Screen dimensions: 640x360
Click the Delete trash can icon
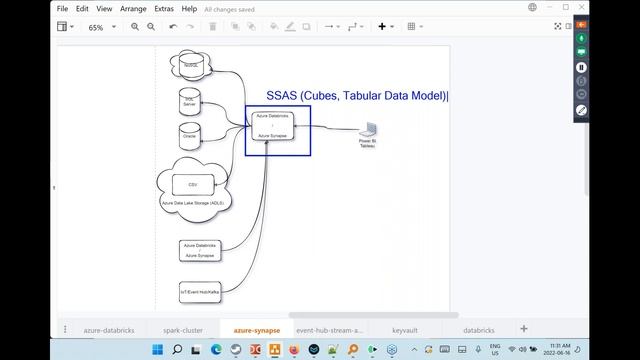coord(213,27)
